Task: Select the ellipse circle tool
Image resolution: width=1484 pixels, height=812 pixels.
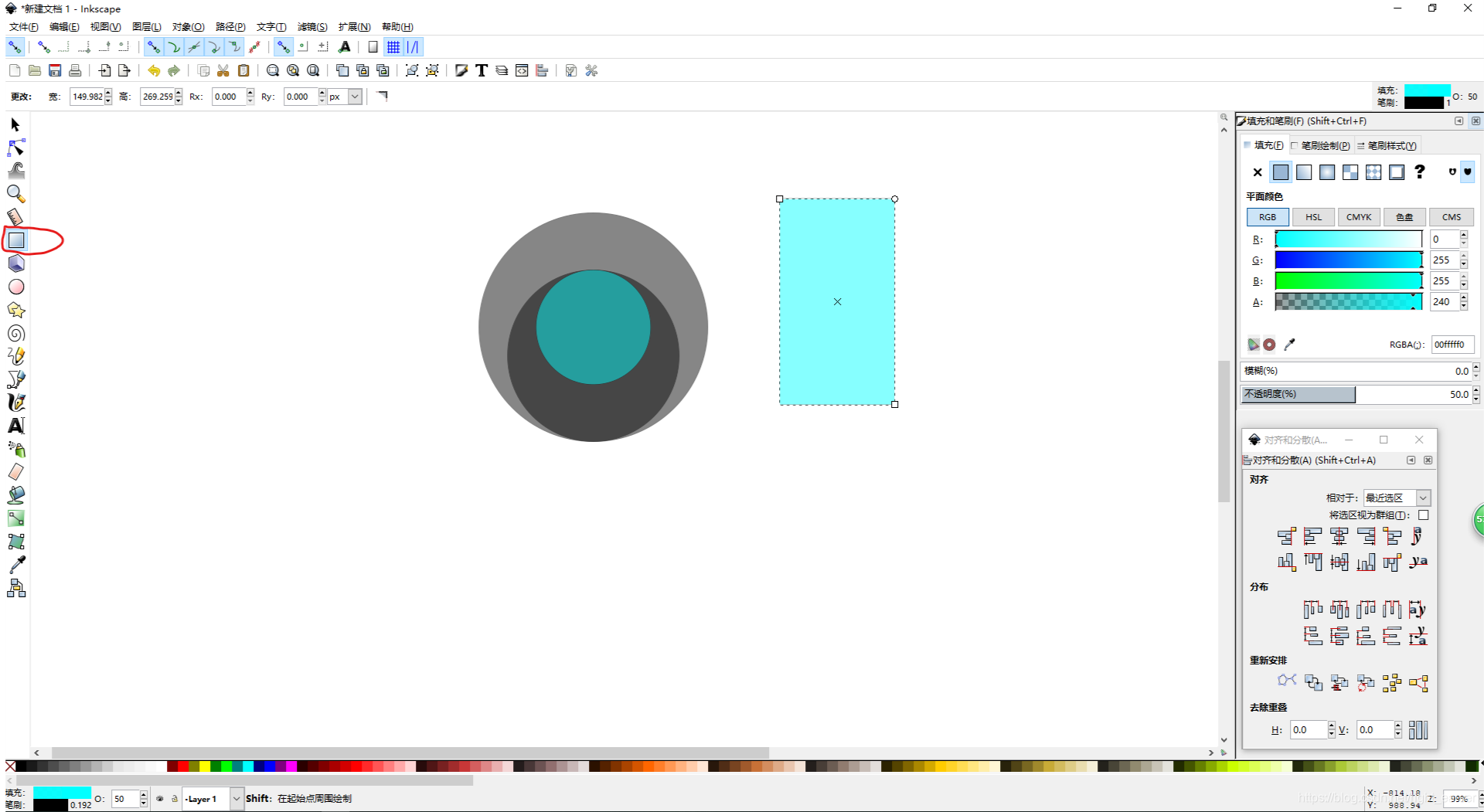Action: pyautogui.click(x=15, y=287)
